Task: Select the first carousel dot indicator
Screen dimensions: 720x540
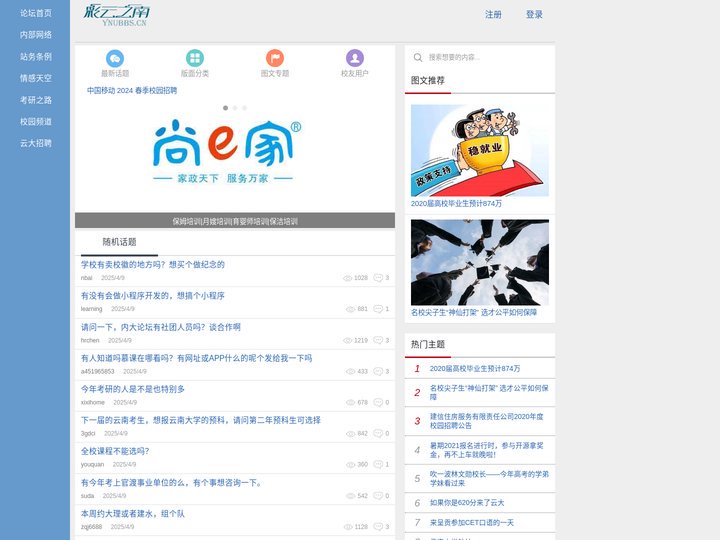Action: pyautogui.click(x=225, y=108)
